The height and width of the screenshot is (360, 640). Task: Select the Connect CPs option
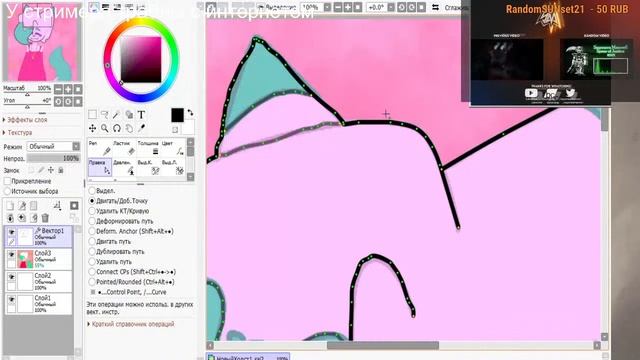(92, 271)
